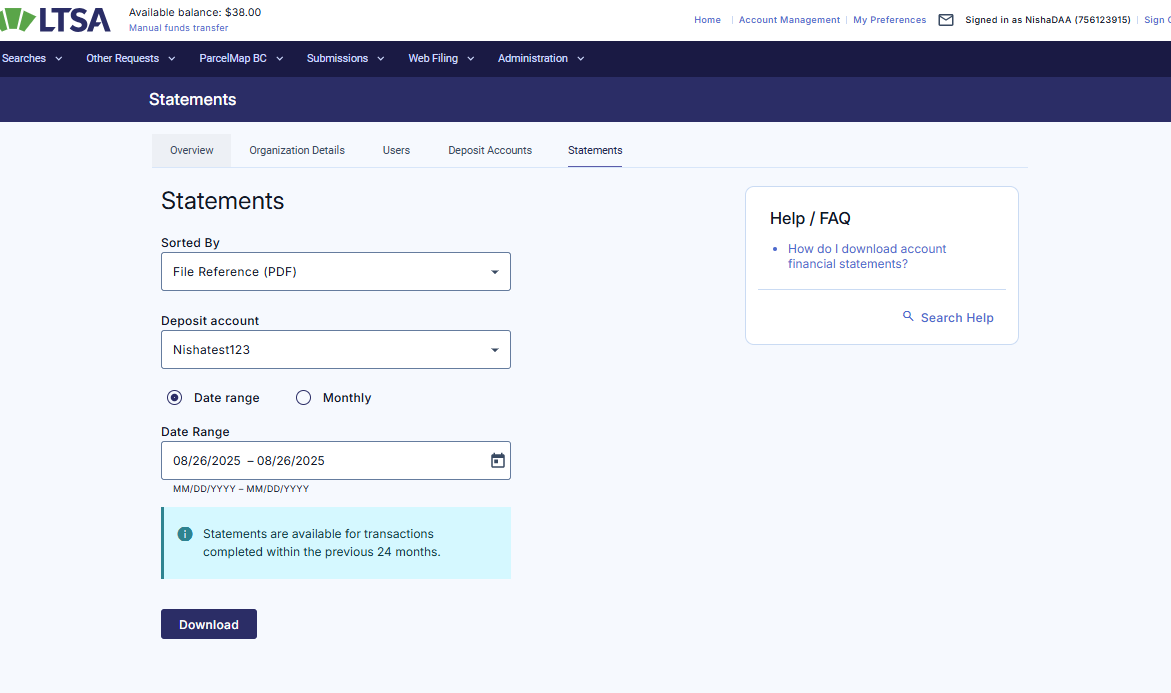Open the date range calendar picker

pos(498,461)
